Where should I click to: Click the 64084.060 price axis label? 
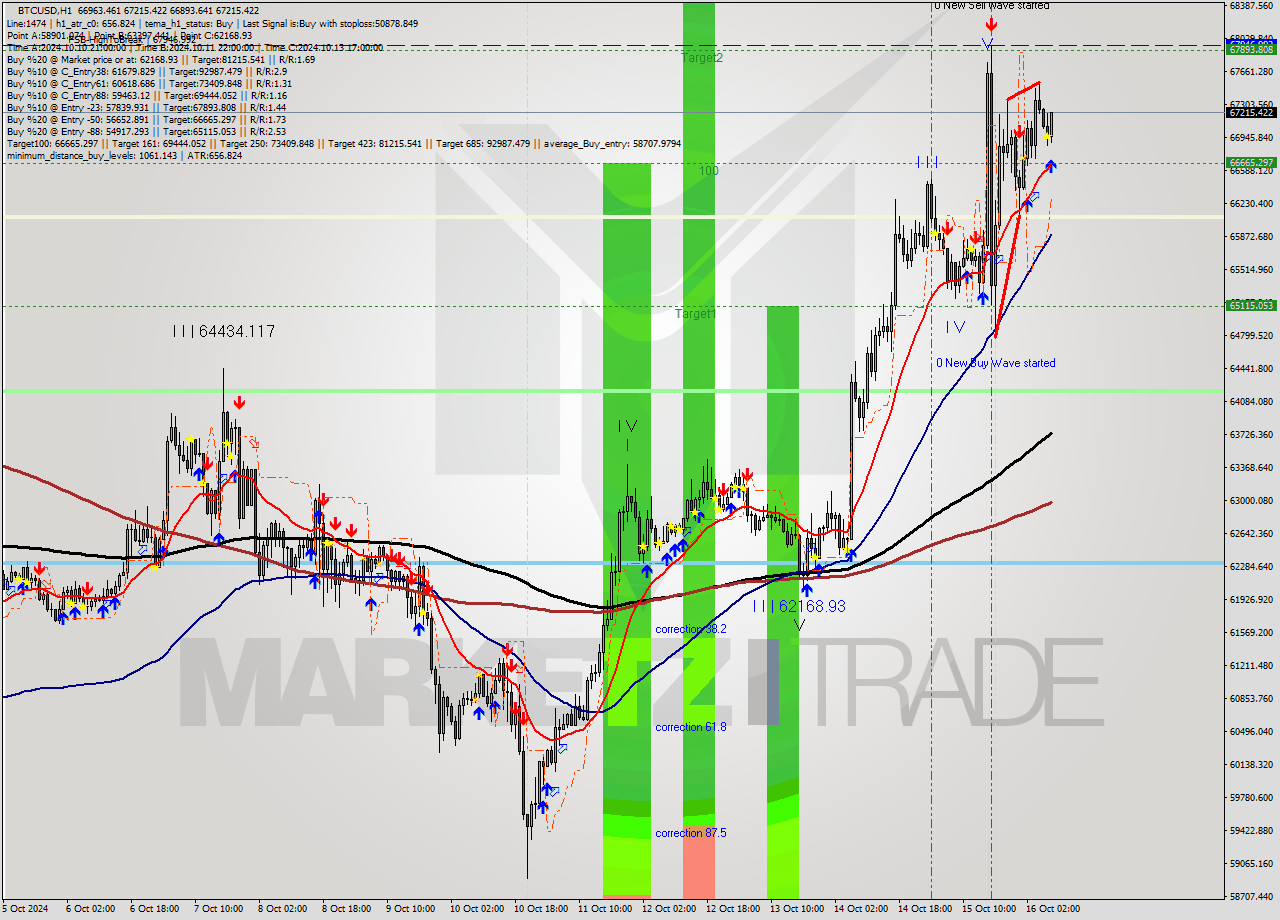click(1251, 401)
